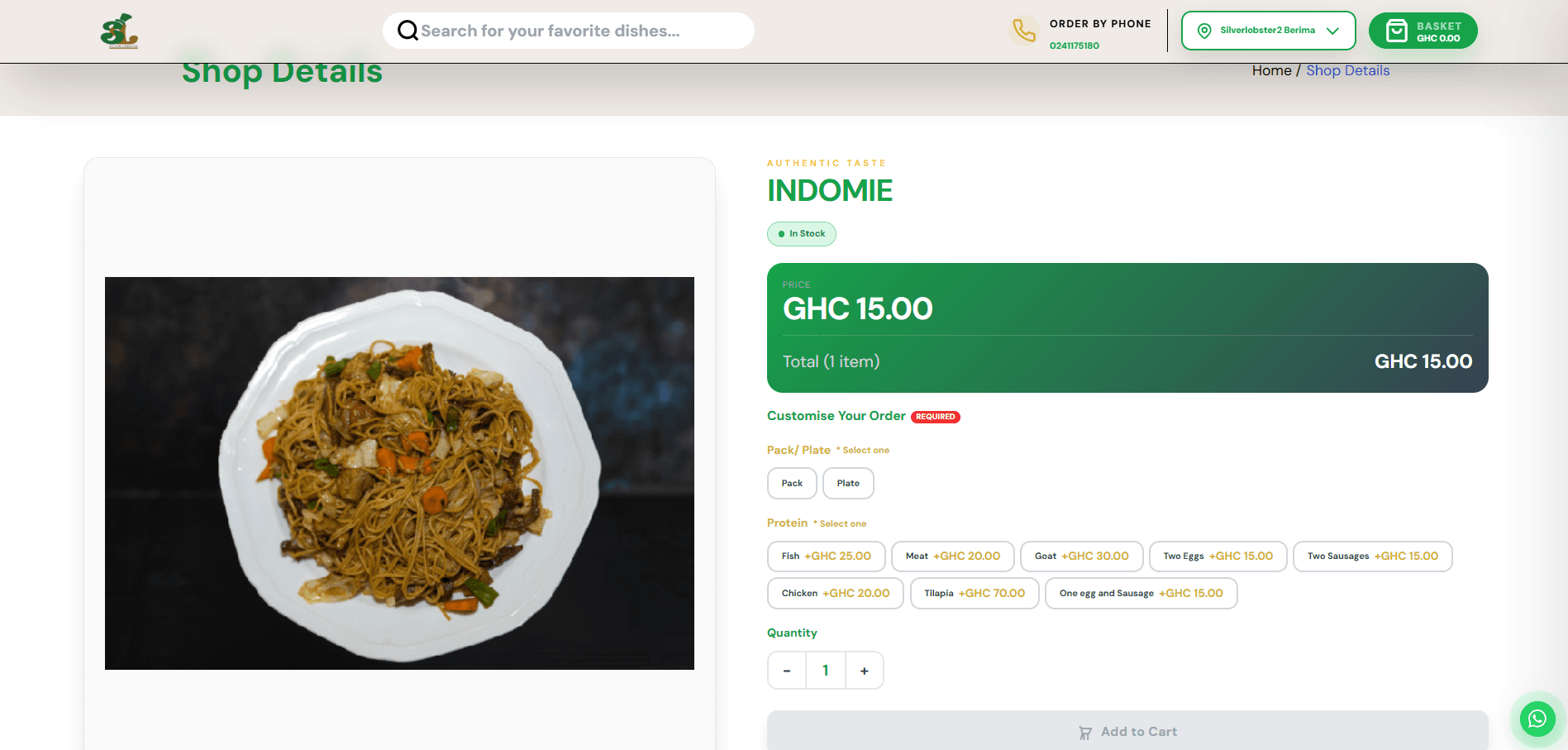
Task: Open the WhatsApp chat bubble
Action: coord(1537,719)
